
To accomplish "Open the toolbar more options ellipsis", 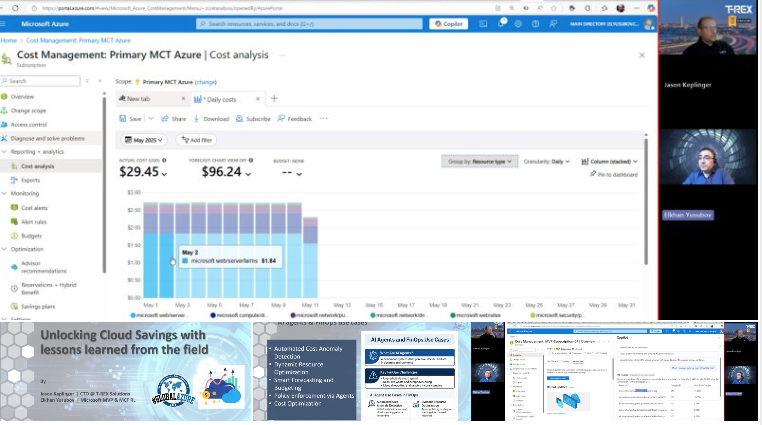I will tap(324, 119).
